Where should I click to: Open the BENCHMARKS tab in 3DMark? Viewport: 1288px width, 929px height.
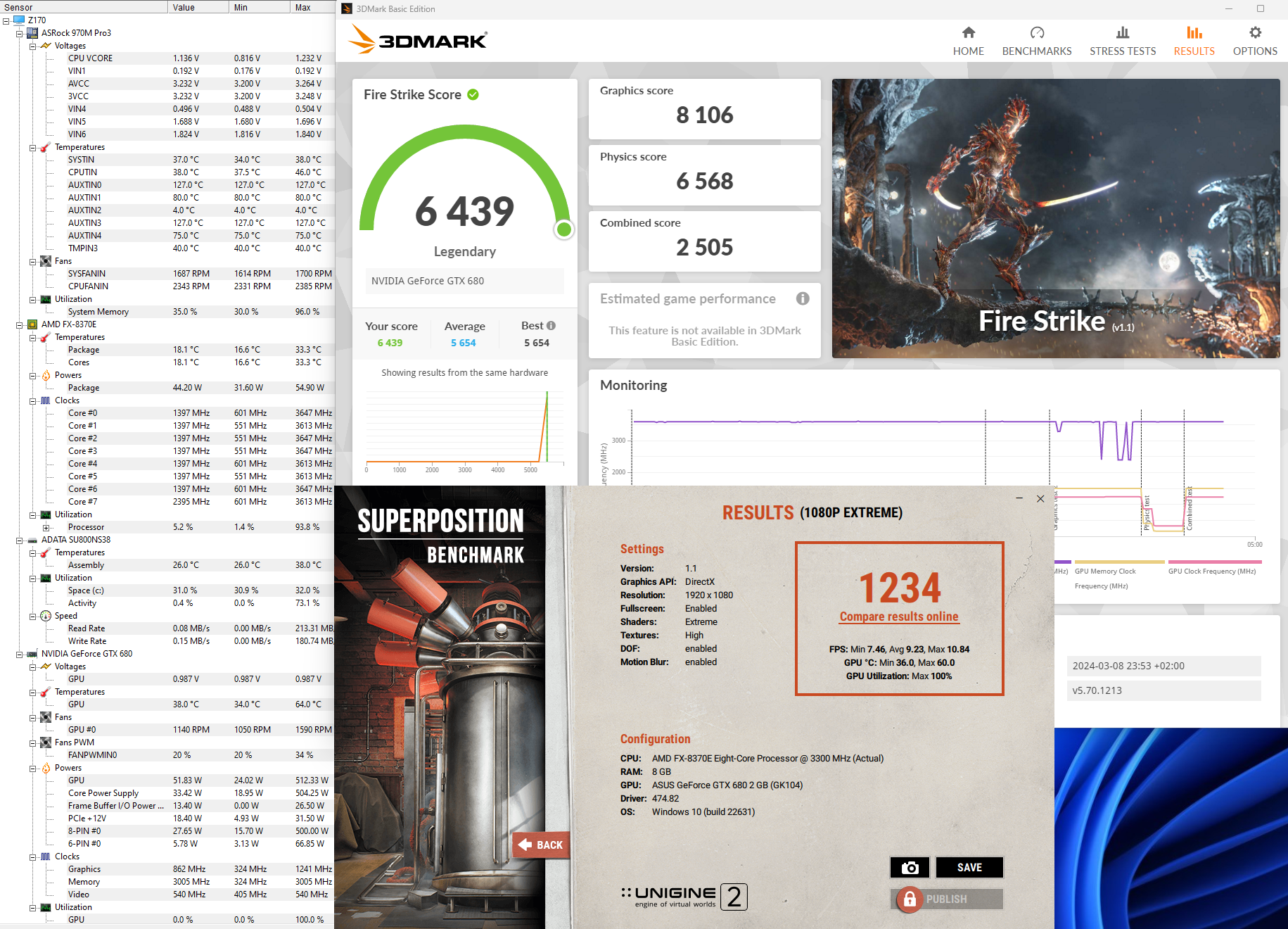click(1037, 42)
